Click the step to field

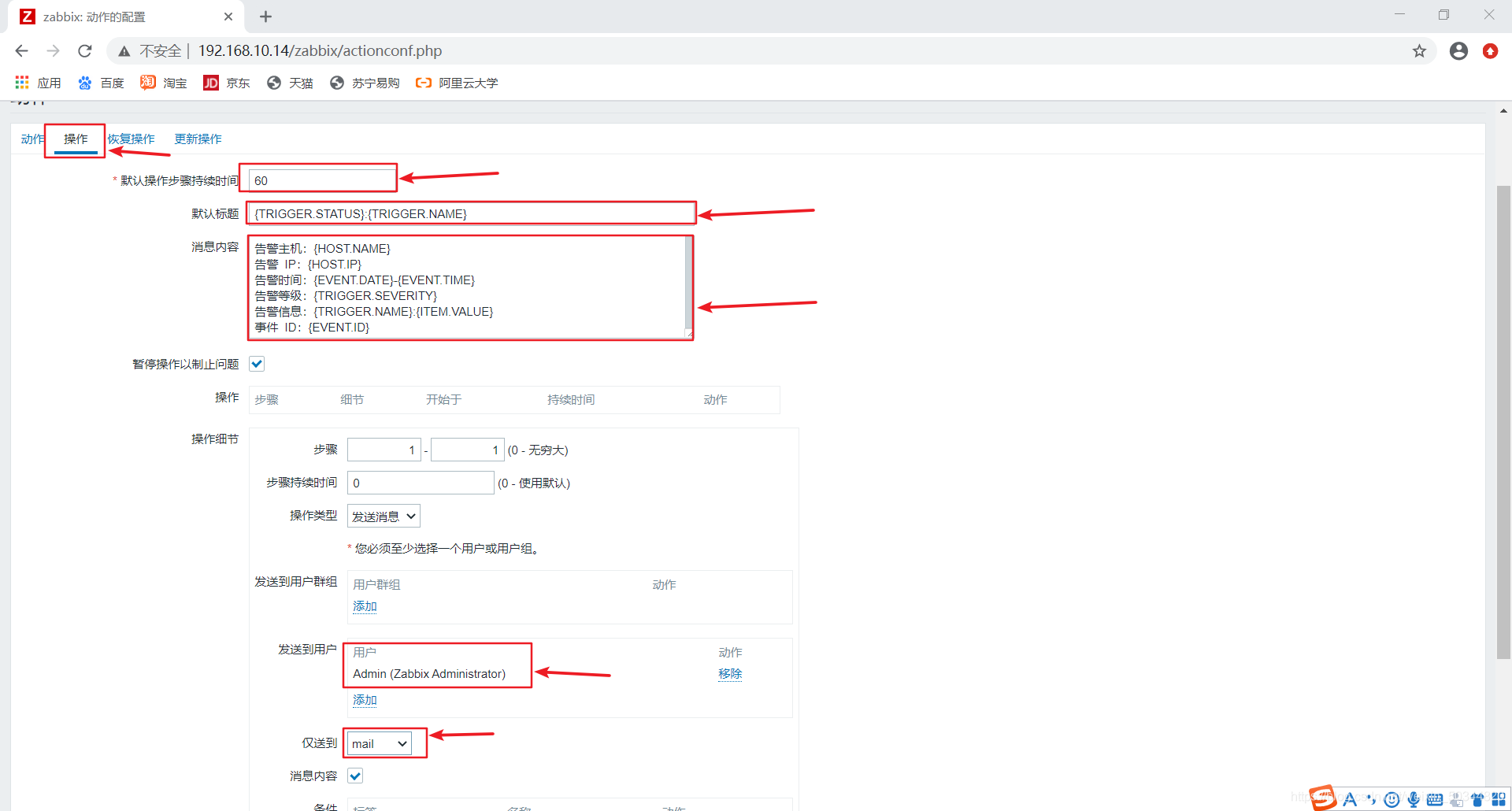pos(468,450)
